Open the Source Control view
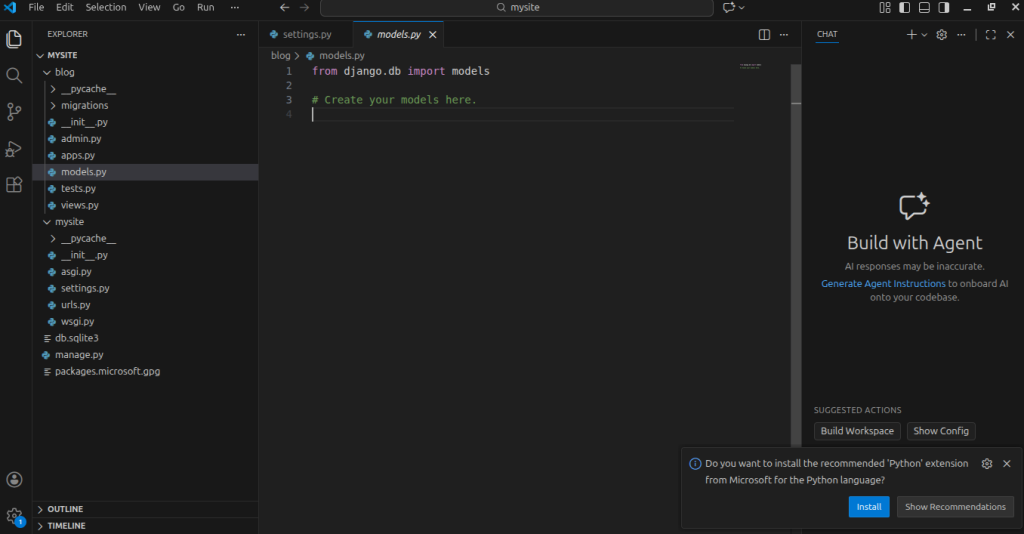The width and height of the screenshot is (1024, 534). click(14, 111)
